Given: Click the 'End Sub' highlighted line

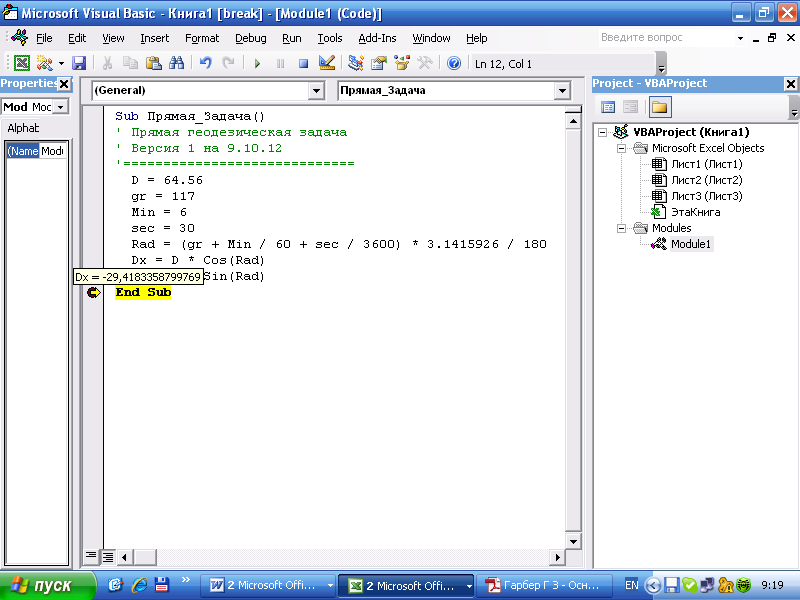Looking at the screenshot, I should click(x=143, y=292).
